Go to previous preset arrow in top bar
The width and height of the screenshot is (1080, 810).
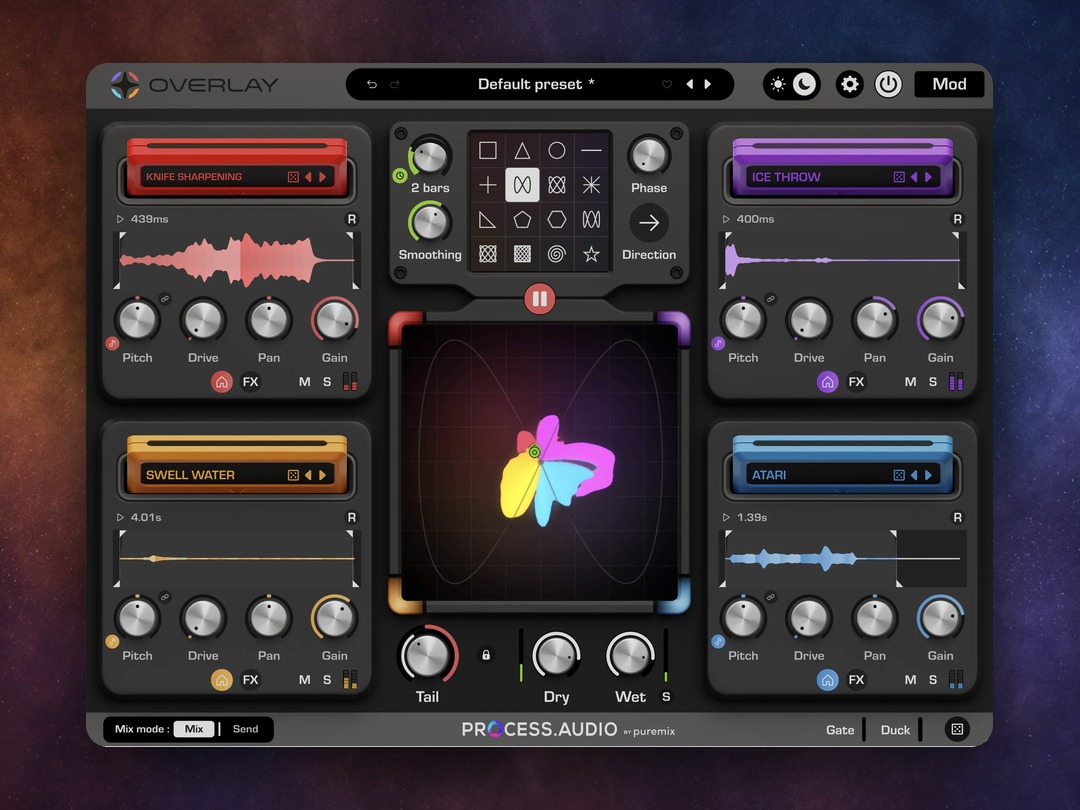tap(689, 84)
